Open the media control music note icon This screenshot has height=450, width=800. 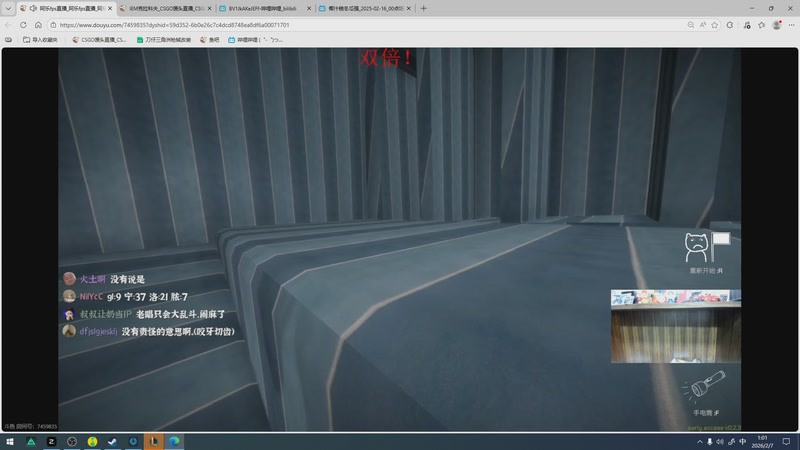tap(747, 24)
